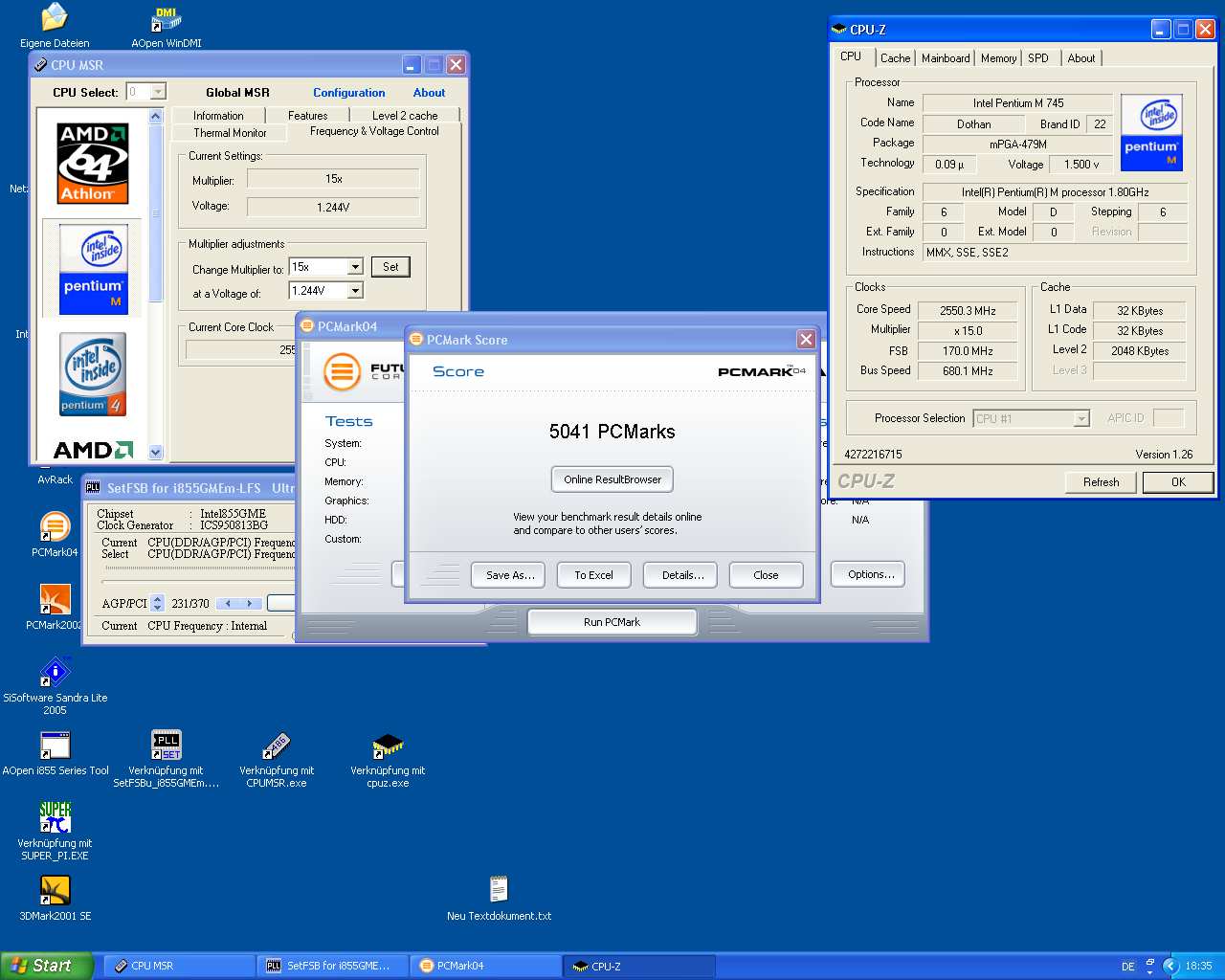Click the DE language indicator in tray
The height and width of the screenshot is (980, 1225).
(1127, 967)
